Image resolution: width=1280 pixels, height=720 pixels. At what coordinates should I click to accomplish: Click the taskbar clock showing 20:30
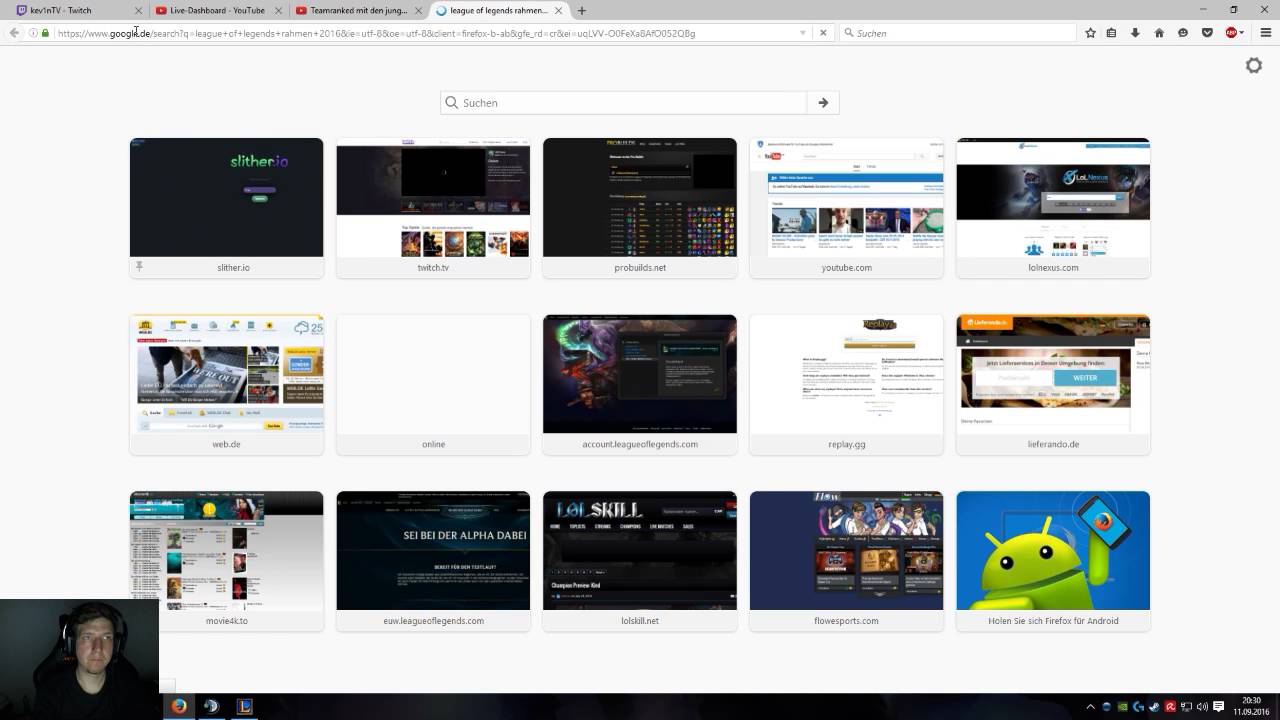click(1251, 706)
